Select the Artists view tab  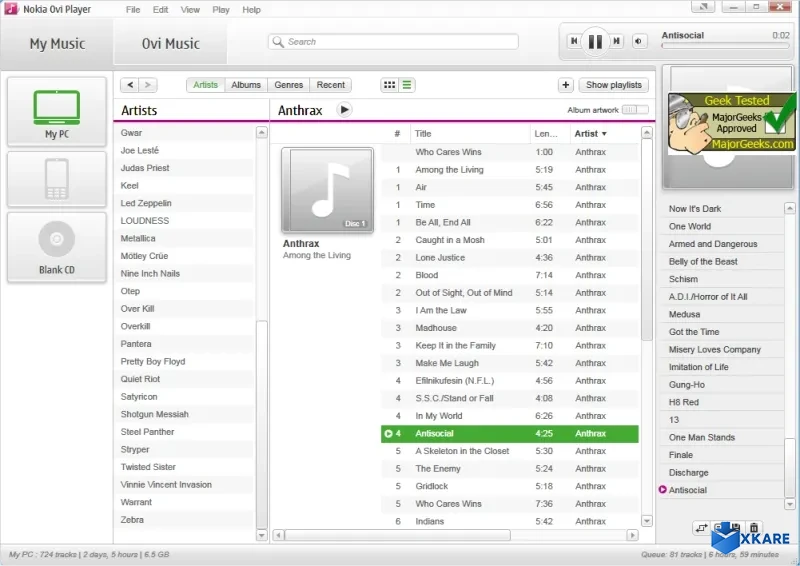pos(205,85)
